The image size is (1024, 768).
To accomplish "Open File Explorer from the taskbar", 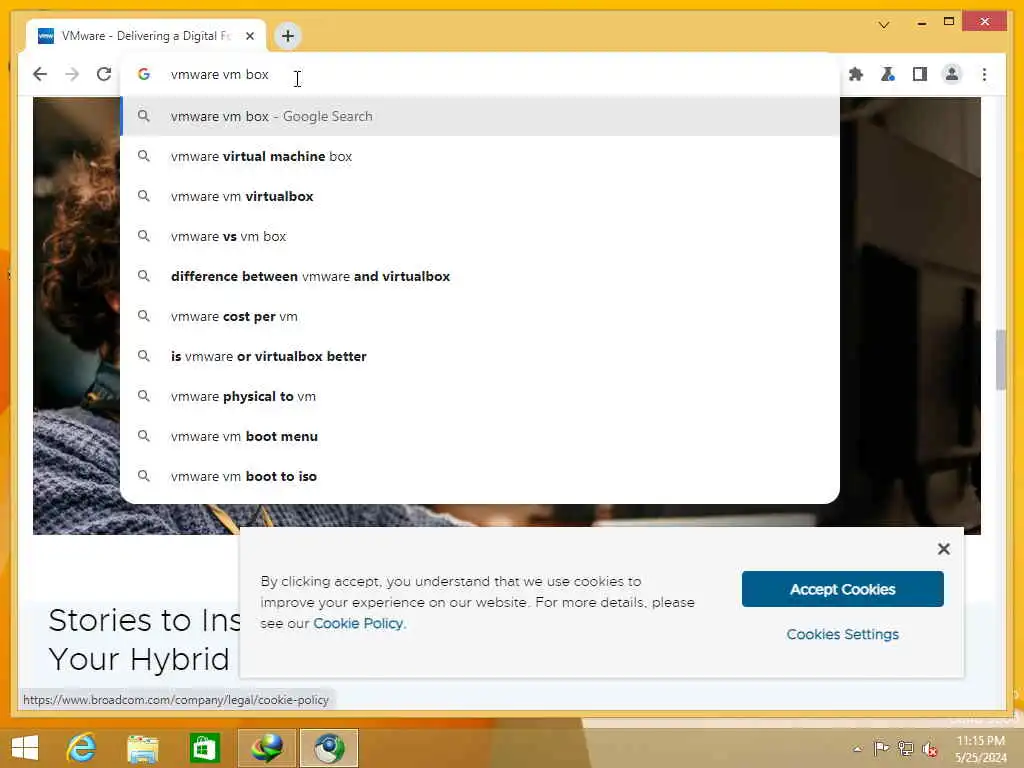I will click(143, 748).
